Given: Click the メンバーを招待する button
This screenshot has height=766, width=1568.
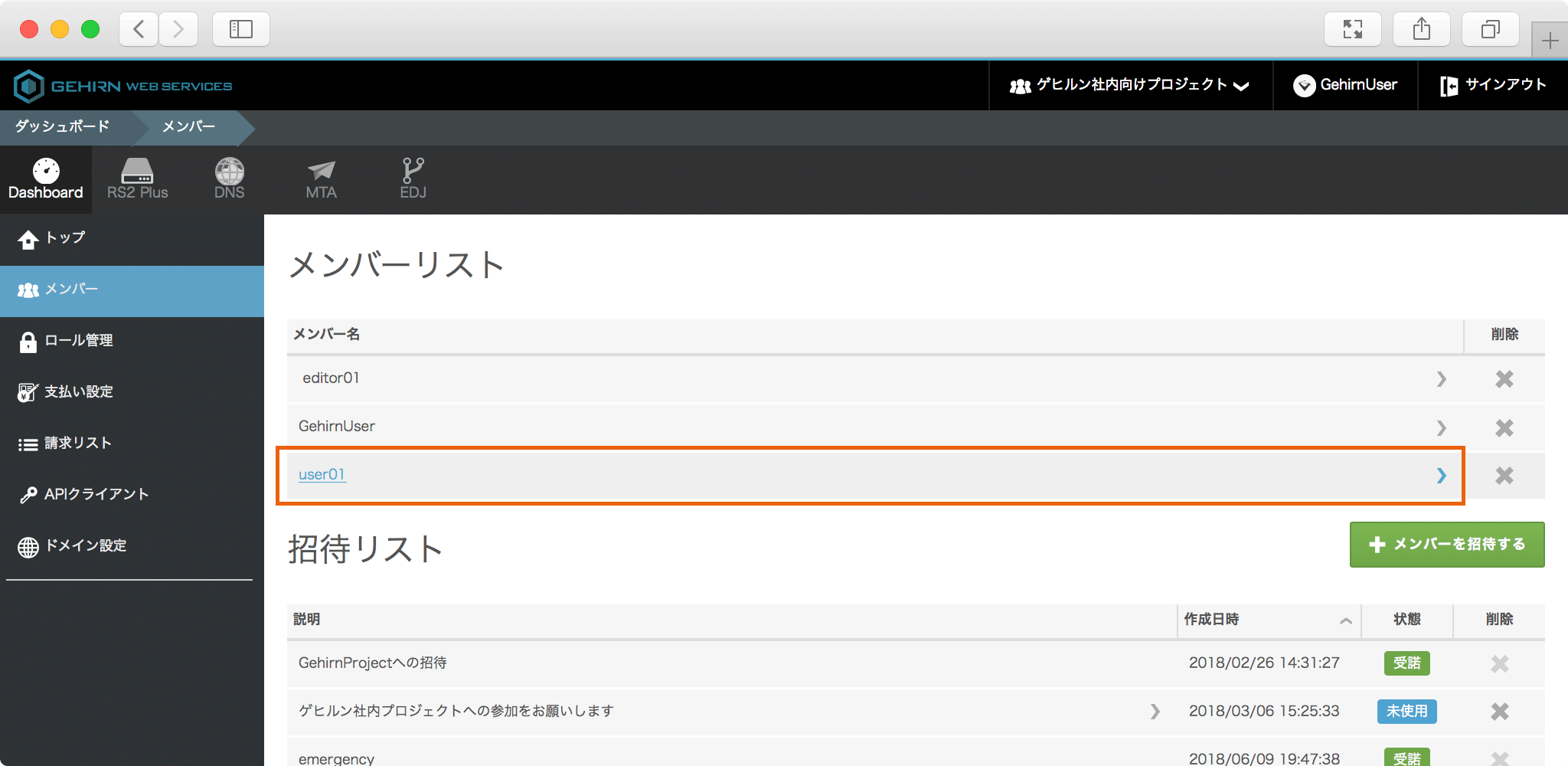Looking at the screenshot, I should pyautogui.click(x=1446, y=545).
